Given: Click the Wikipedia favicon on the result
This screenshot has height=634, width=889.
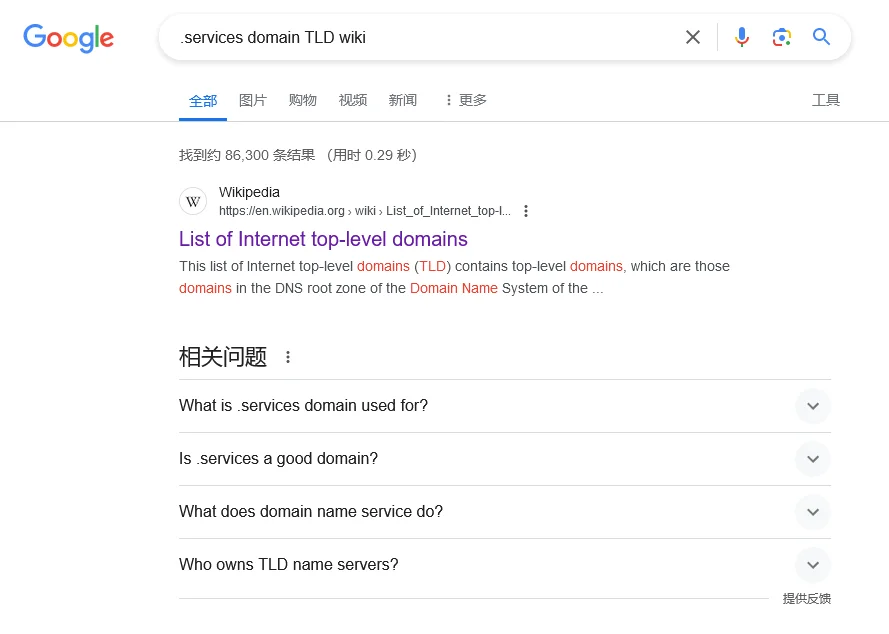Looking at the screenshot, I should (x=193, y=201).
